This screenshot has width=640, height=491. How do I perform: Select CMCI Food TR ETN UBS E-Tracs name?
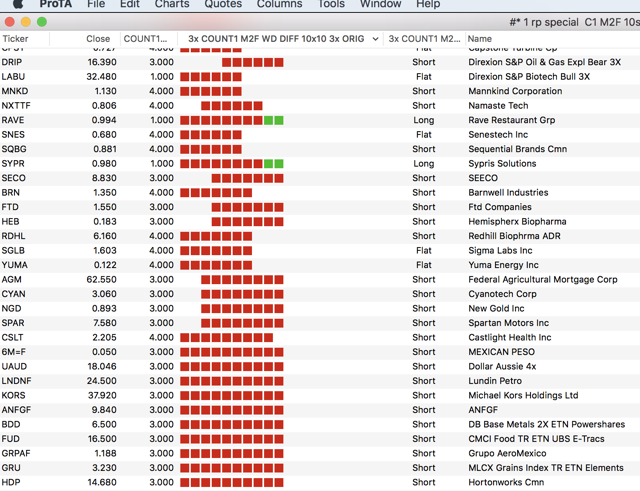coord(536,439)
